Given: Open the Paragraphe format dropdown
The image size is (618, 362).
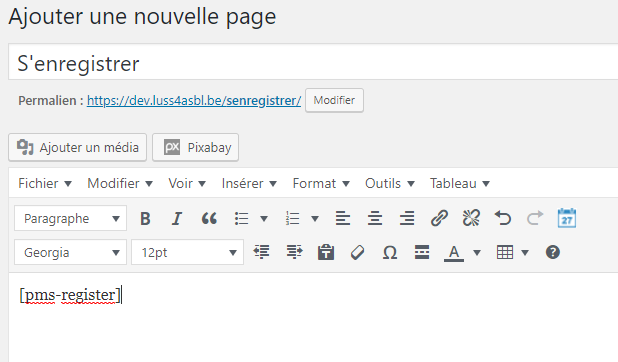Looking at the screenshot, I should [x=71, y=218].
